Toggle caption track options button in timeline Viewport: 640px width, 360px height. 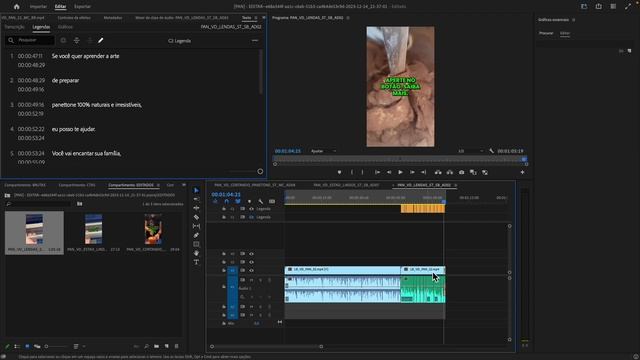(x=272, y=201)
